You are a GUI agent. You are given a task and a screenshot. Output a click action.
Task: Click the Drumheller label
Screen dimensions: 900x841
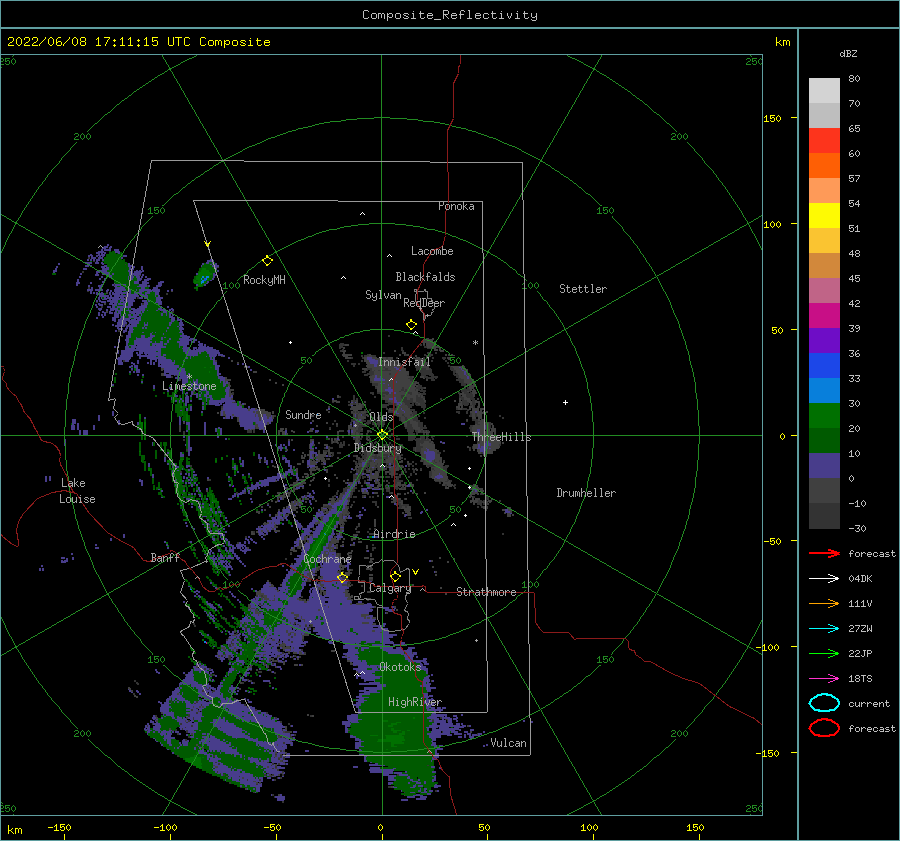tap(586, 493)
